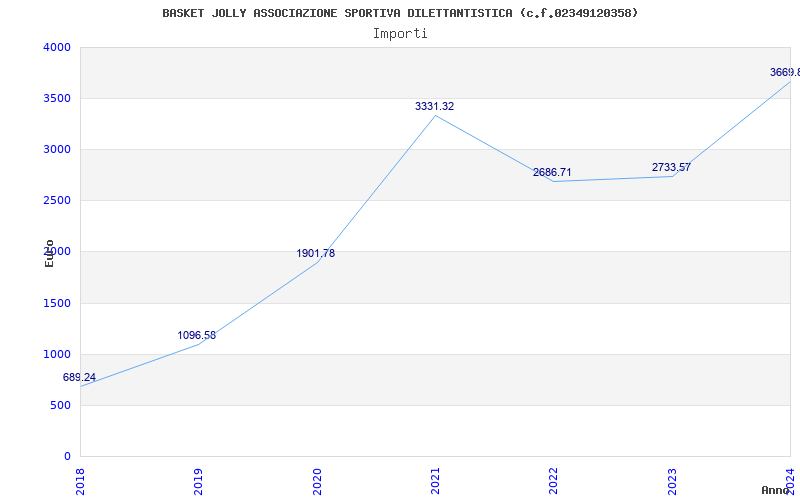Select the Euro y-axis title

pos(49,253)
